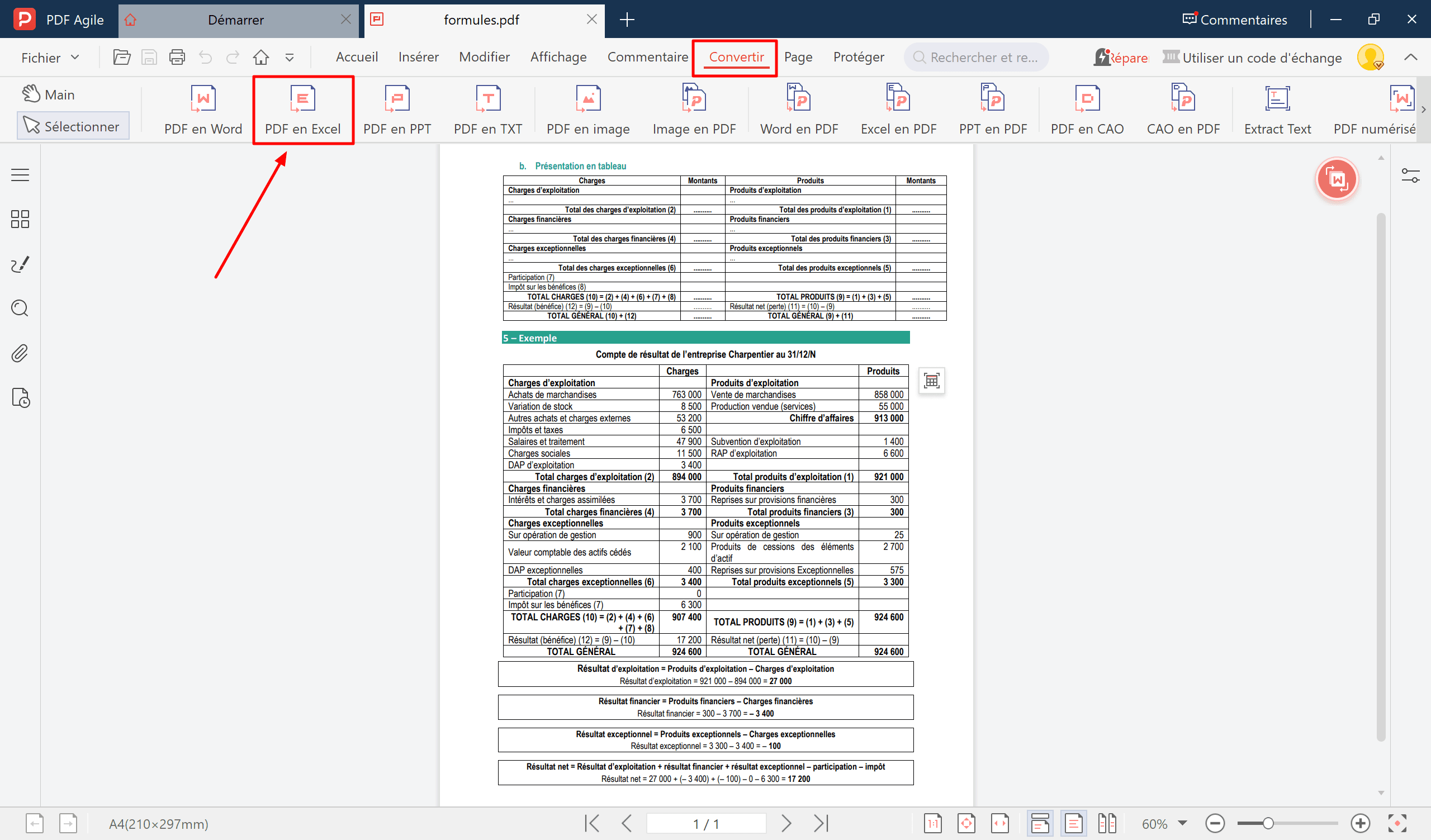Enable fit width view mode
The height and width of the screenshot is (840, 1431).
[x=999, y=823]
